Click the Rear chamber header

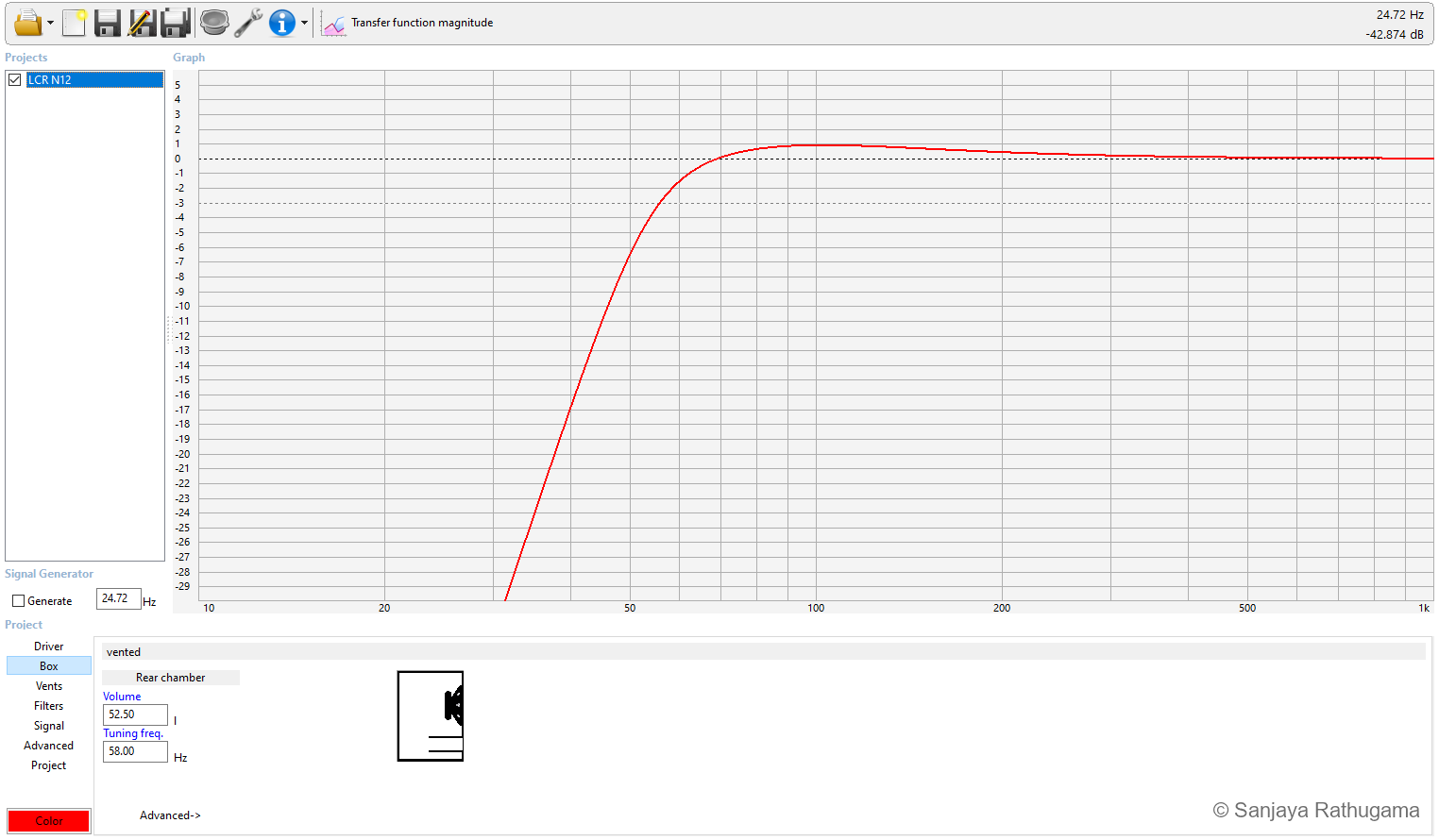(170, 678)
